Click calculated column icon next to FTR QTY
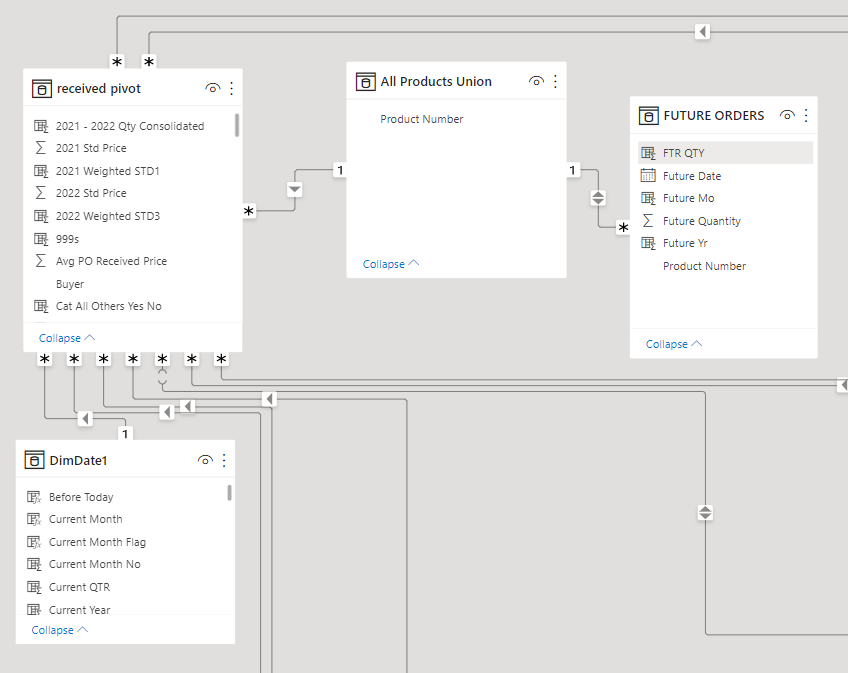Viewport: 848px width, 673px height. (648, 153)
